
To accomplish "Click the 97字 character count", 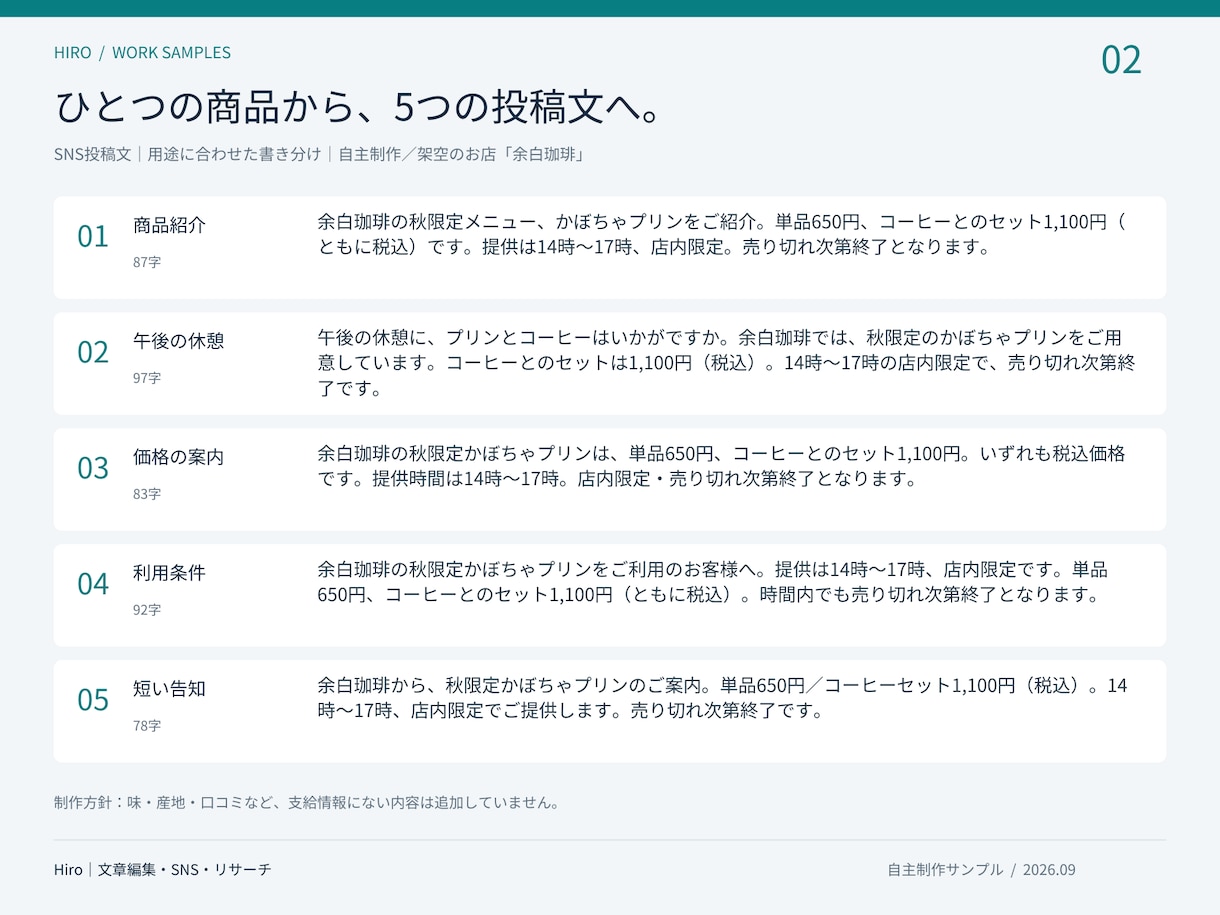I will (147, 378).
